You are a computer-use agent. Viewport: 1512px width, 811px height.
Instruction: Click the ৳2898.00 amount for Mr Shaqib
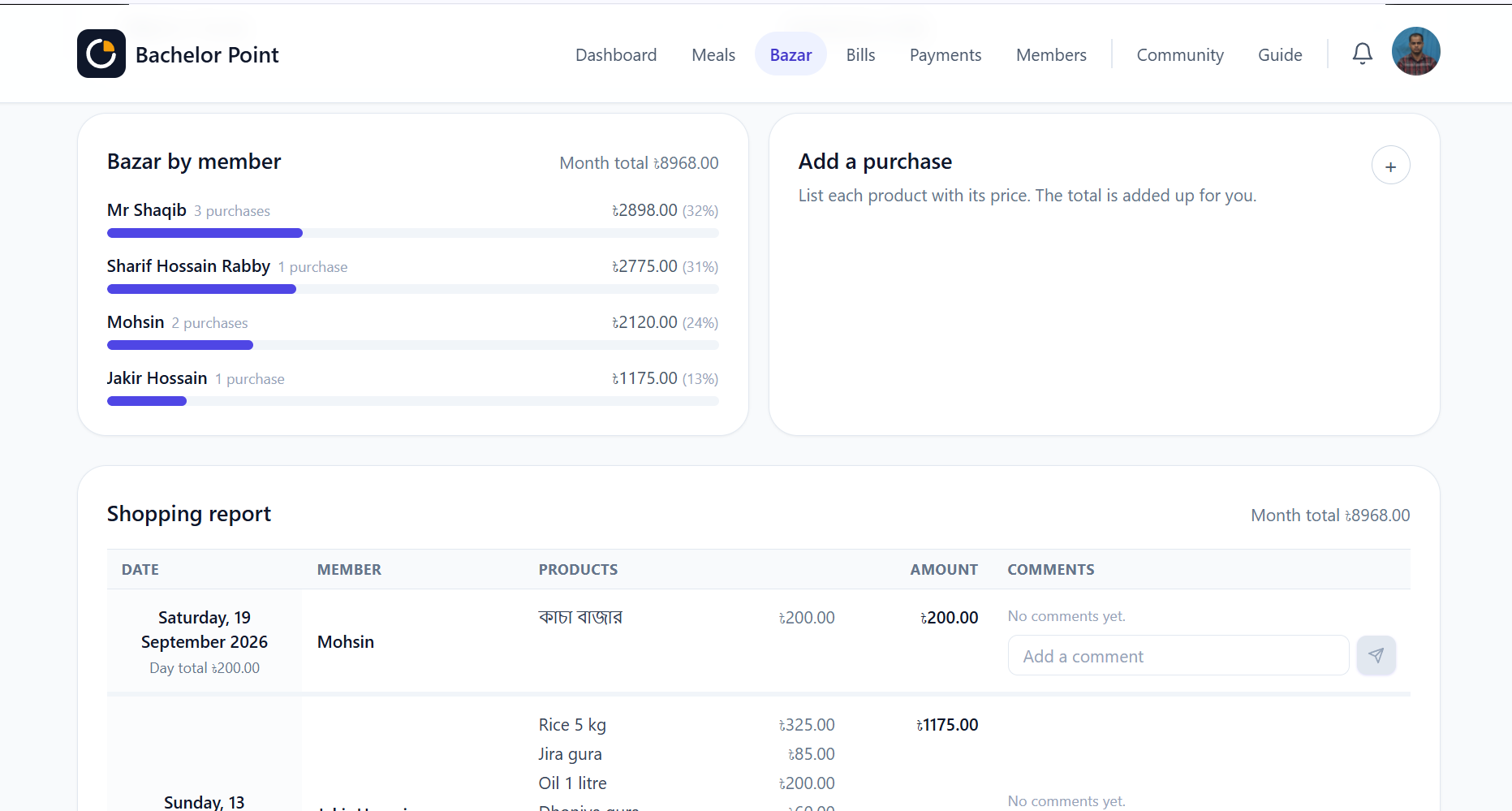[x=644, y=210]
